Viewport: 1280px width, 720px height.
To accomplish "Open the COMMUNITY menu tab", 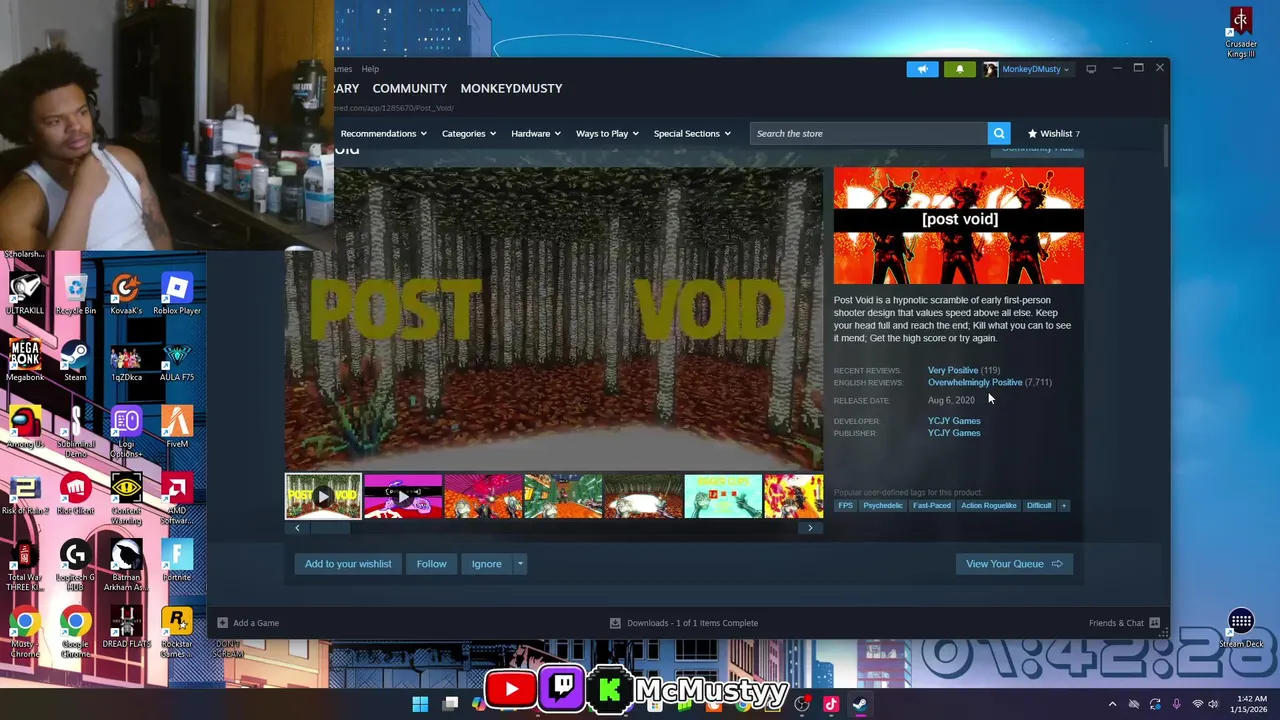I will [x=410, y=88].
